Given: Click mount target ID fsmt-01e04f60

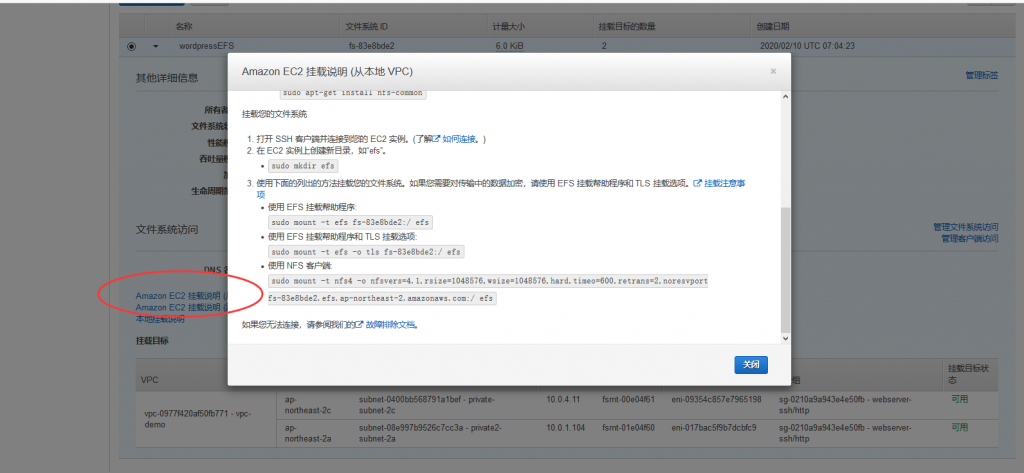Looking at the screenshot, I should (628, 428).
